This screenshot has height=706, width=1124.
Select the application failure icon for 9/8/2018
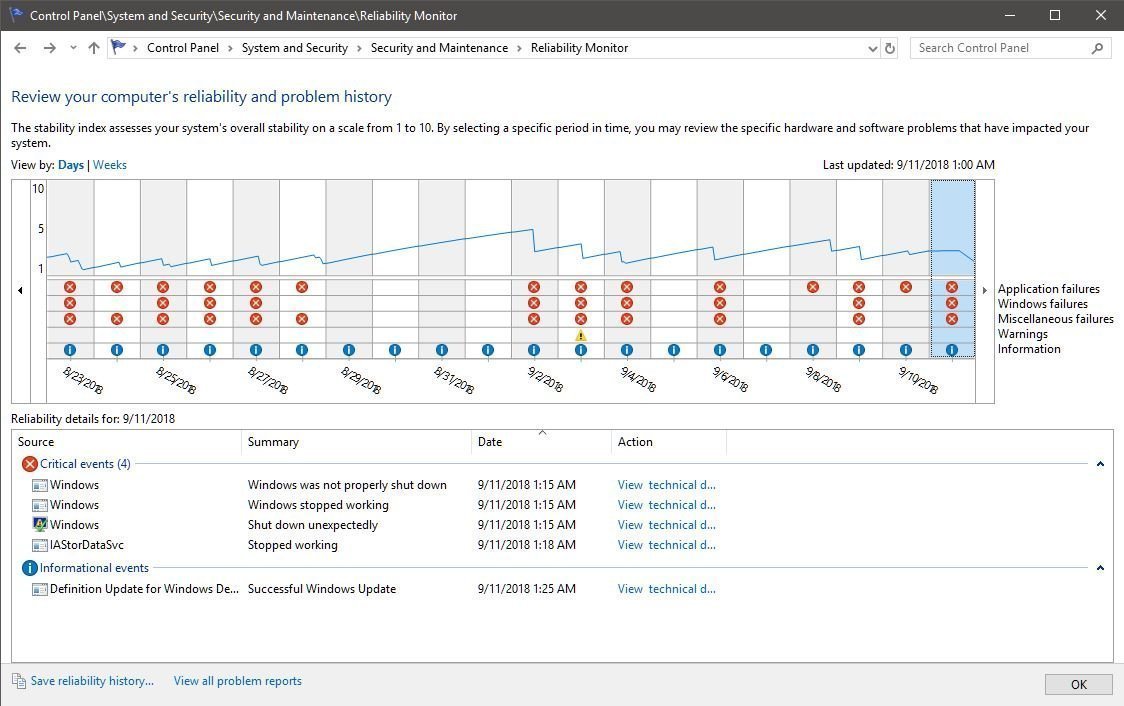(x=812, y=287)
